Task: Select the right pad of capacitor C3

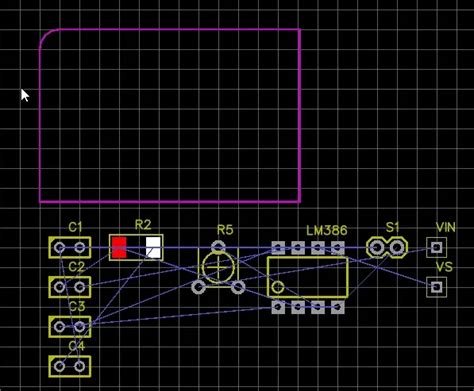Action: (79, 327)
